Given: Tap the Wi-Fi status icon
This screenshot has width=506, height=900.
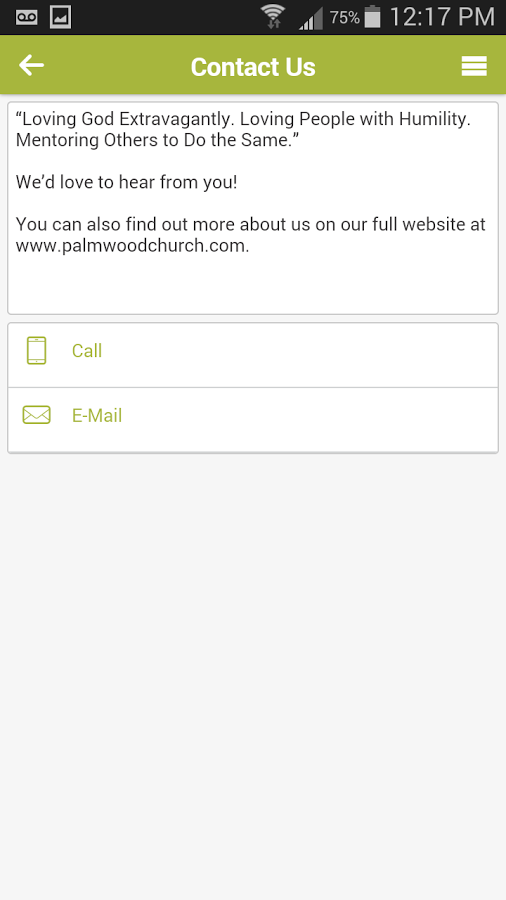Looking at the screenshot, I should [x=273, y=16].
